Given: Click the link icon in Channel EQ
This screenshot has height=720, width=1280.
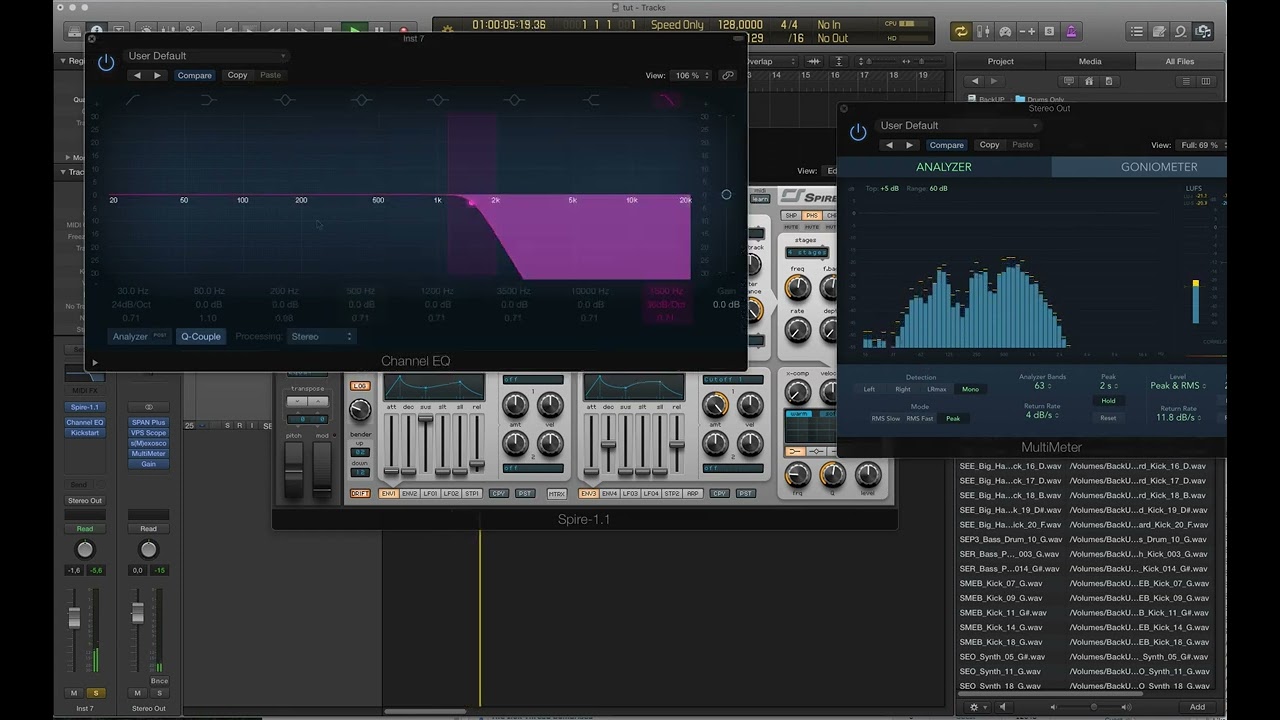Looking at the screenshot, I should [x=728, y=75].
